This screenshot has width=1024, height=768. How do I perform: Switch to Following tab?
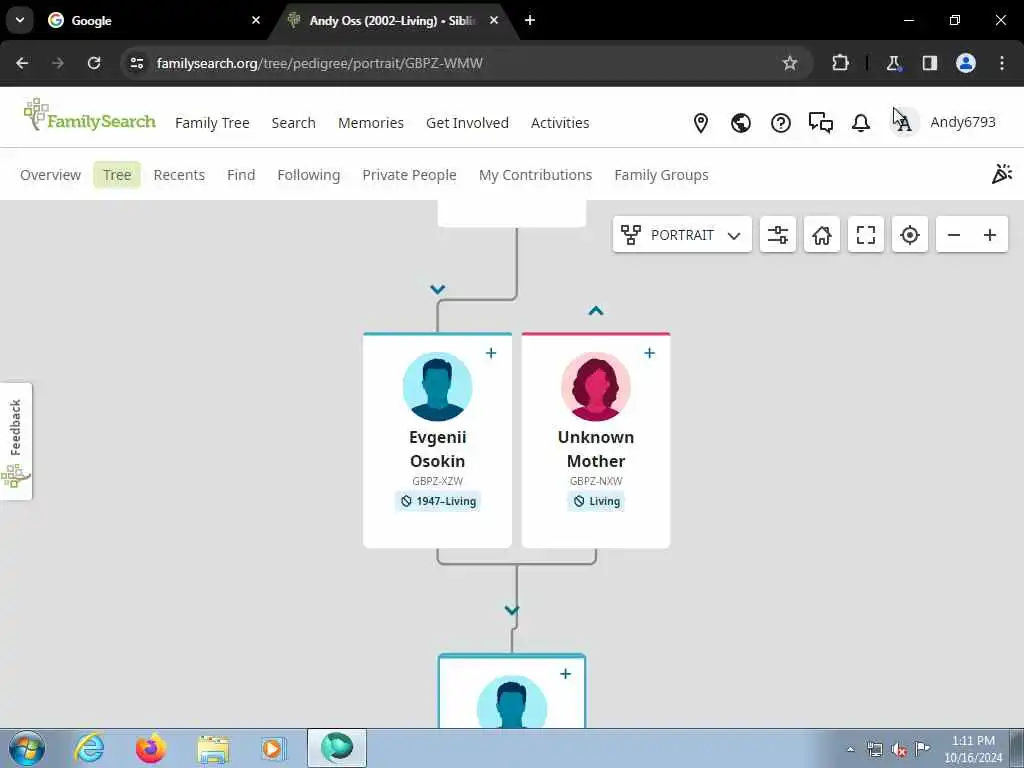click(308, 175)
